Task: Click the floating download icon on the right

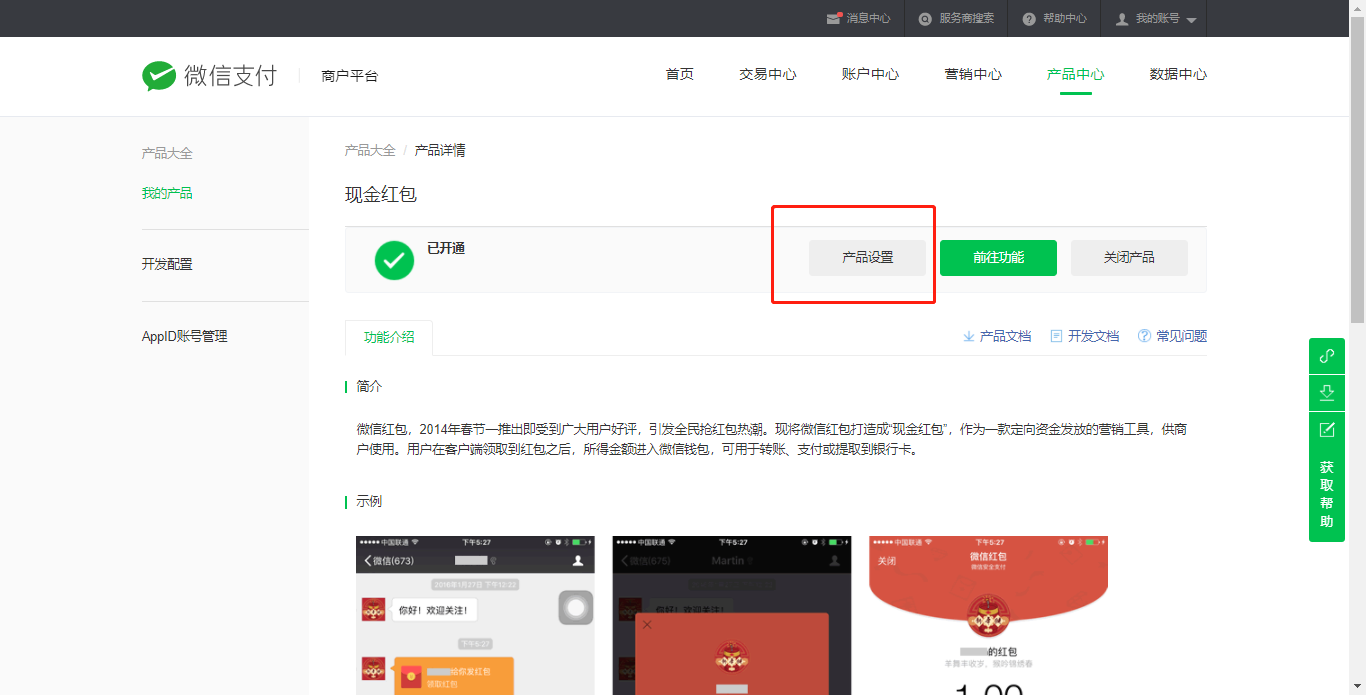Action: [1327, 393]
